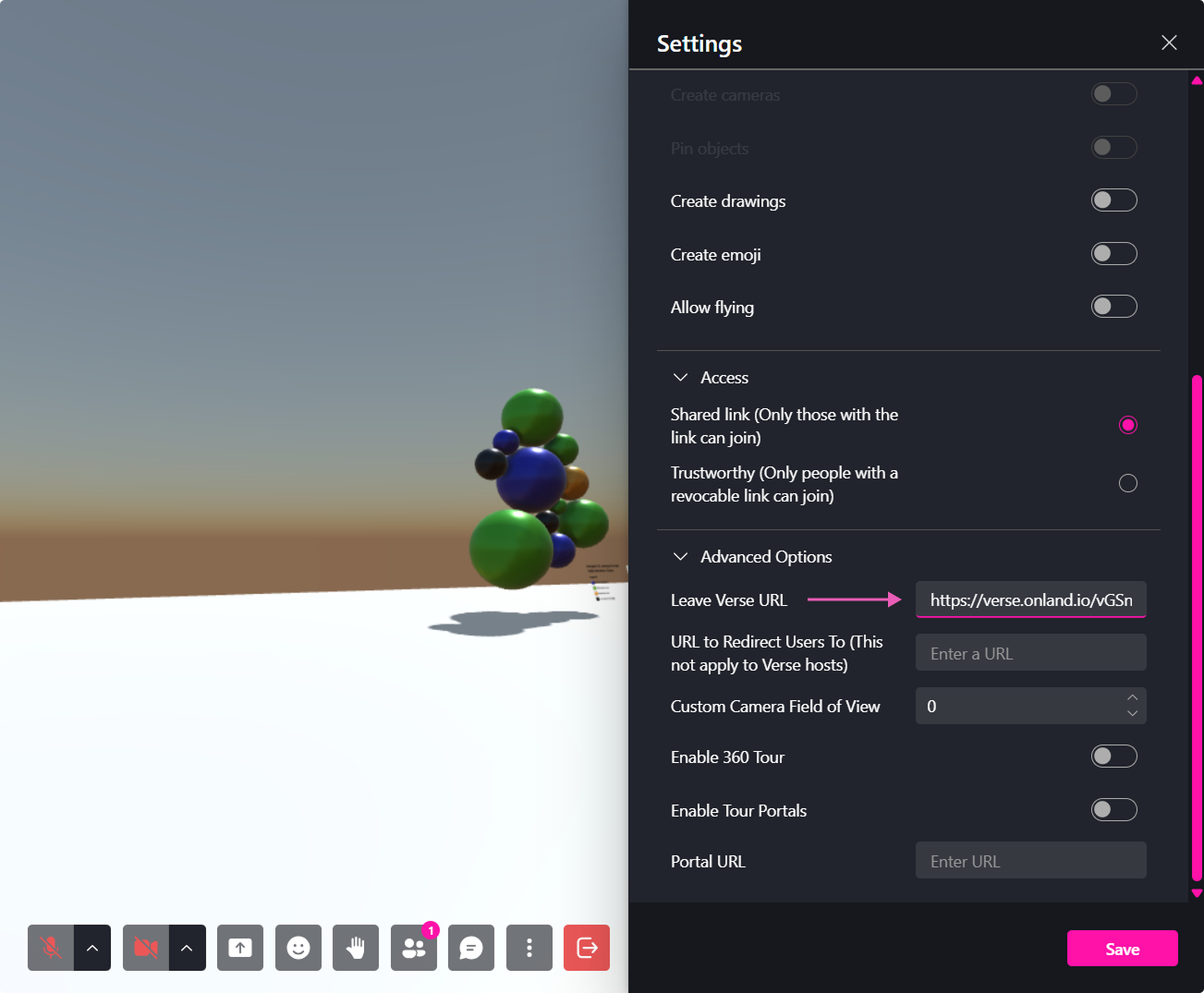Open the screen share tool
Screen dimensions: 1204x993
click(x=240, y=948)
